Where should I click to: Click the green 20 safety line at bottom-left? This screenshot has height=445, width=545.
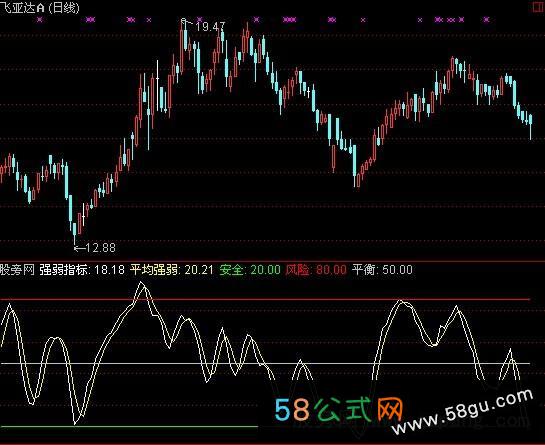point(129,426)
